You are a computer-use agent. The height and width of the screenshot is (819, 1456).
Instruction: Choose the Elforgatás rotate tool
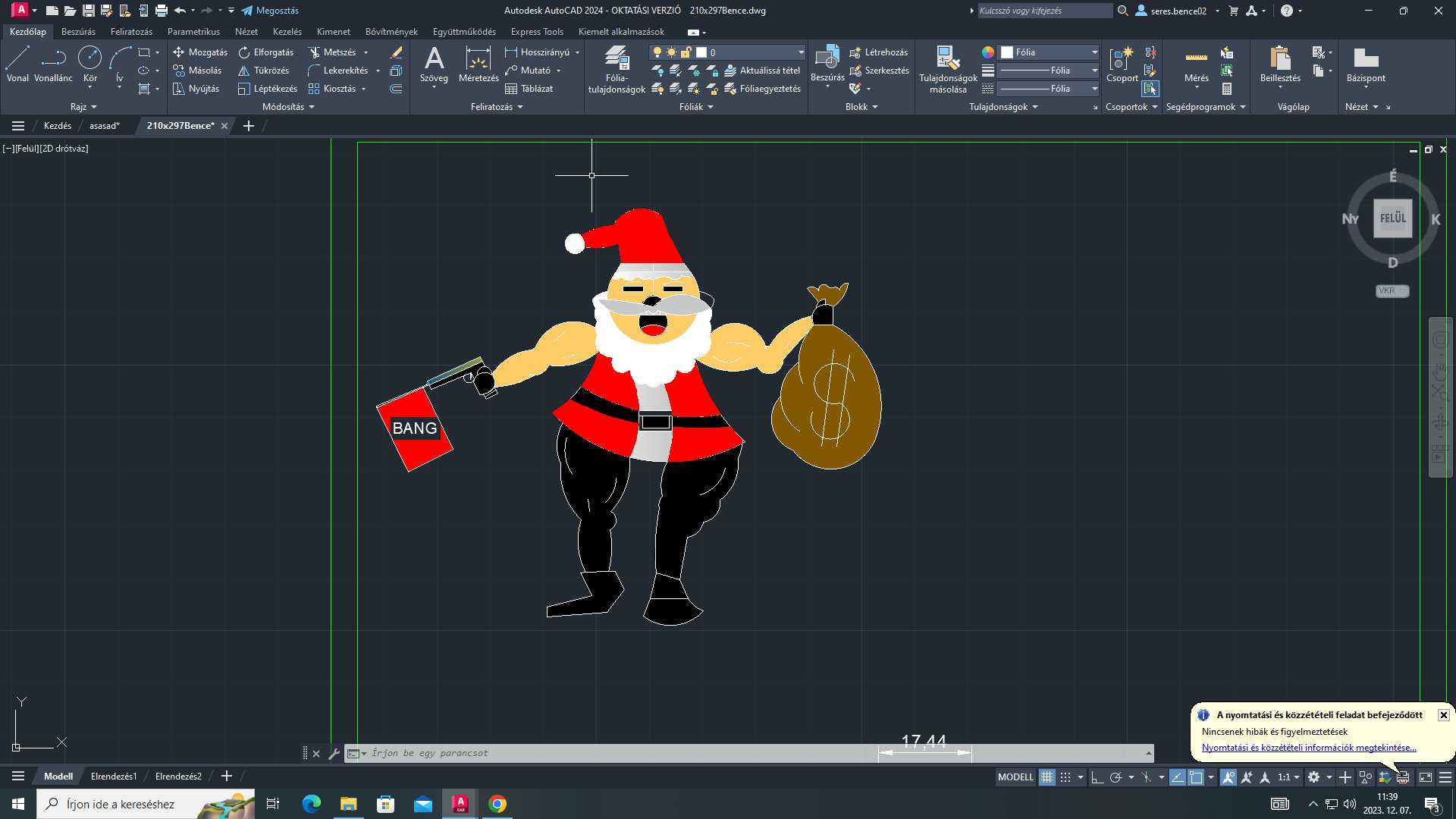pyautogui.click(x=266, y=52)
